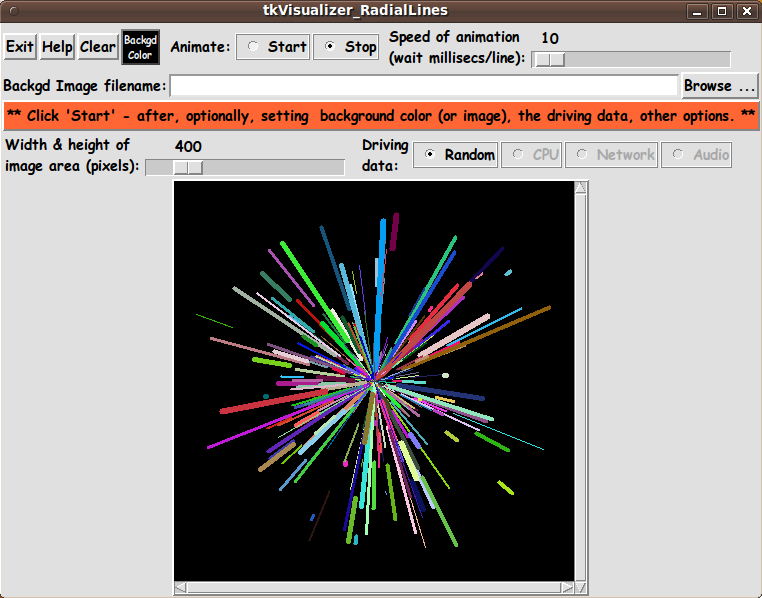Click the round window menu button in title bar
The image size is (762, 598).
point(14,11)
